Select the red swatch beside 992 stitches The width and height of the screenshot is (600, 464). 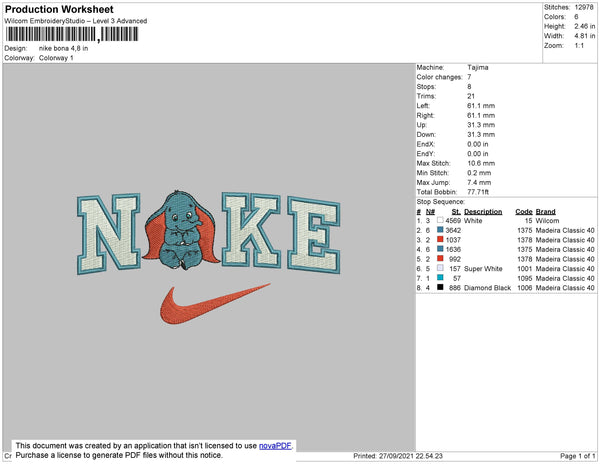(x=440, y=259)
